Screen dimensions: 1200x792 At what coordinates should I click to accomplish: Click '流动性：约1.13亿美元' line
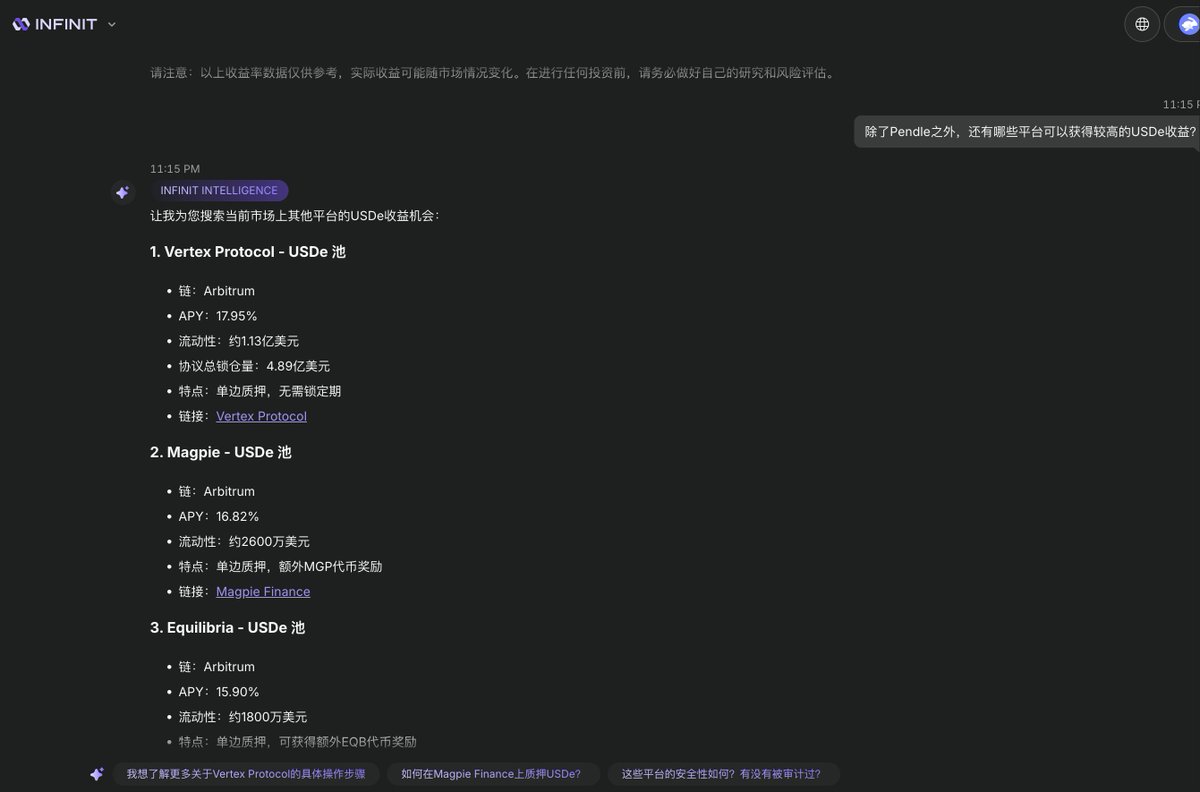click(x=239, y=341)
